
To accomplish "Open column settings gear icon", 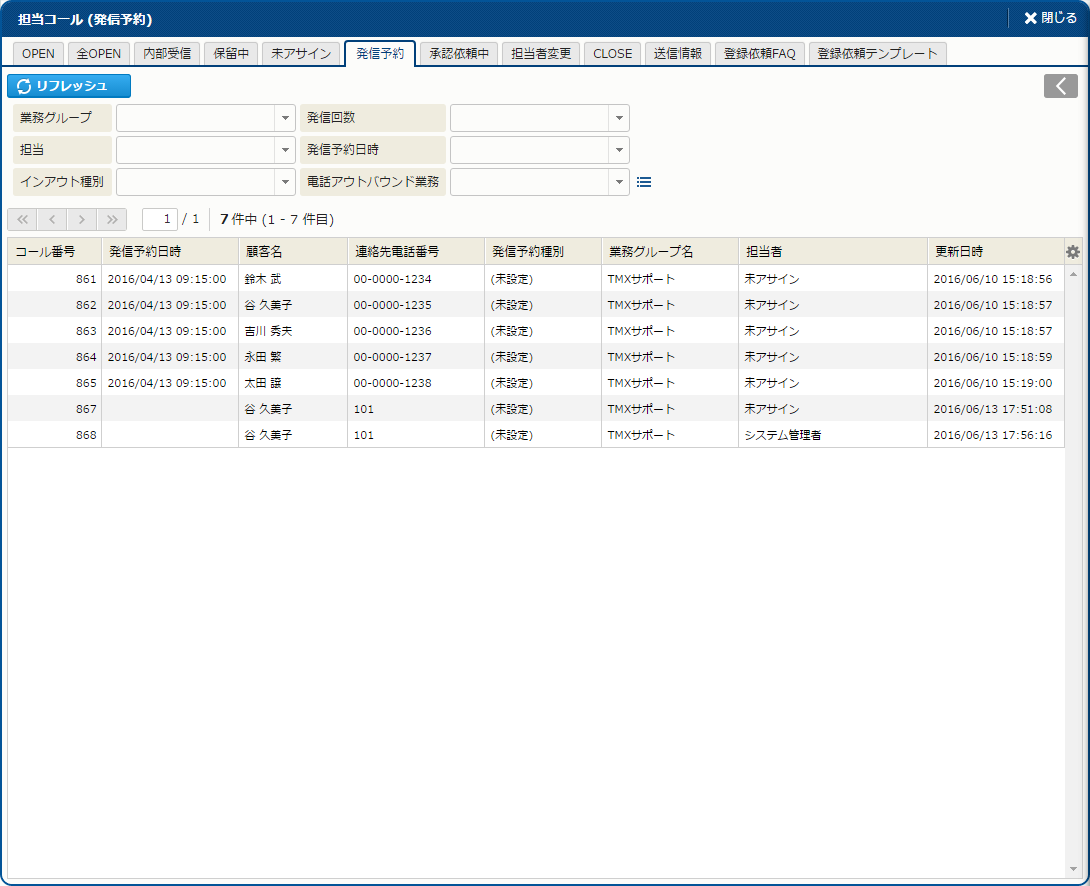I will click(1073, 252).
